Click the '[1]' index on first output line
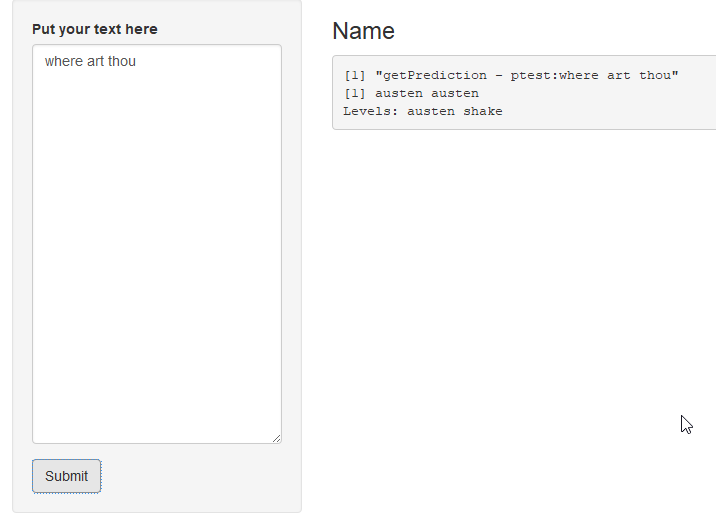 tap(355, 75)
